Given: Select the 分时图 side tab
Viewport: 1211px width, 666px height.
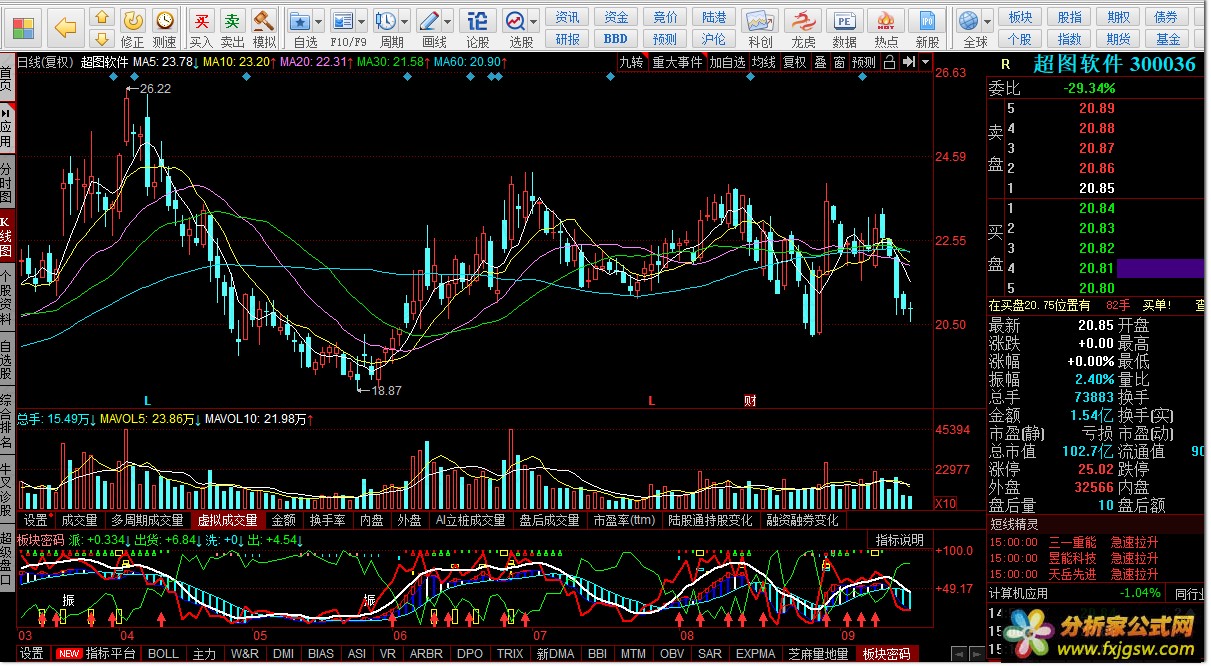Looking at the screenshot, I should 7,182.
